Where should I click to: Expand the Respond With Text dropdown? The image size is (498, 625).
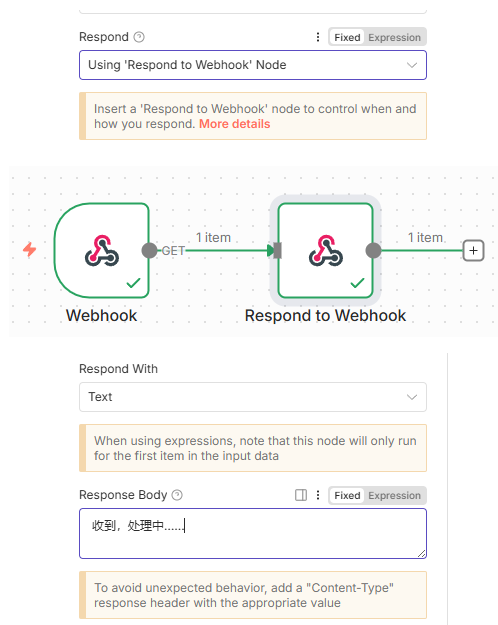click(253, 397)
